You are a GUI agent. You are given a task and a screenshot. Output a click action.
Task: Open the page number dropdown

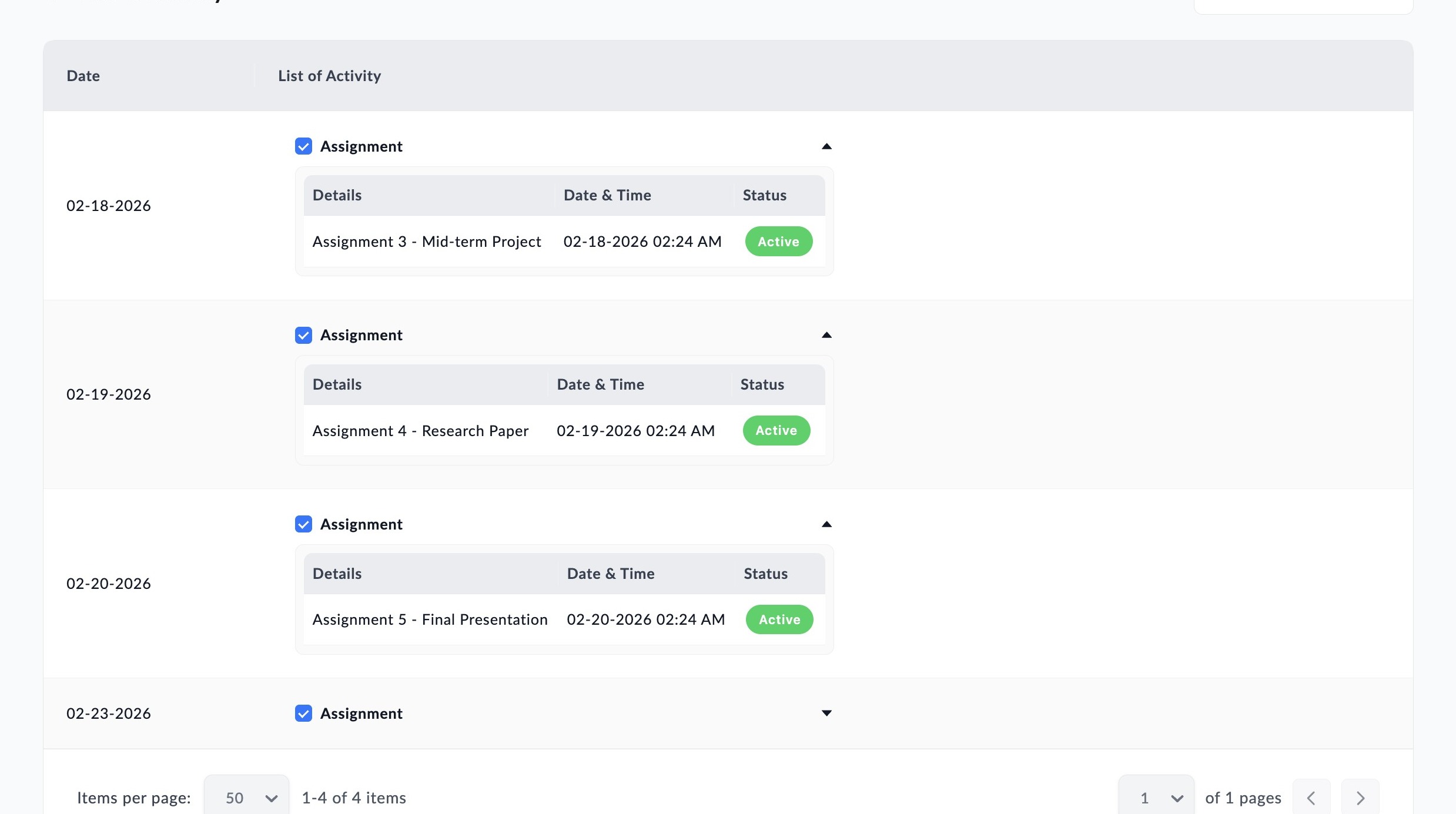pyautogui.click(x=1156, y=798)
